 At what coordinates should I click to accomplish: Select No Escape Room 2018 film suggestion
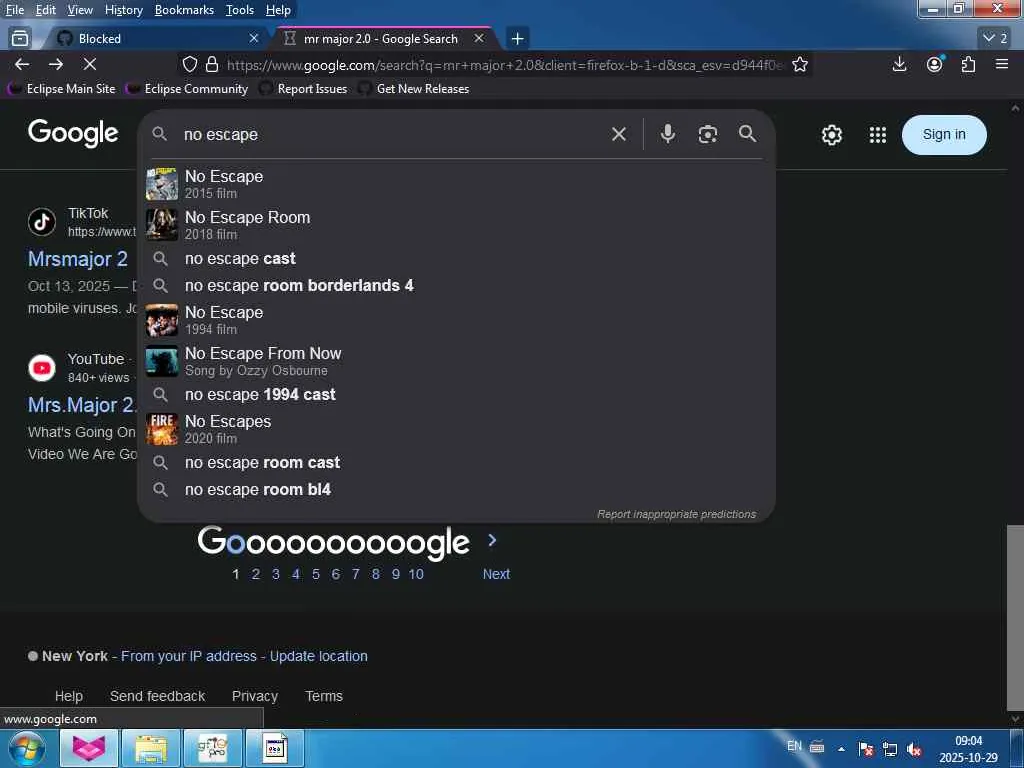pos(456,225)
